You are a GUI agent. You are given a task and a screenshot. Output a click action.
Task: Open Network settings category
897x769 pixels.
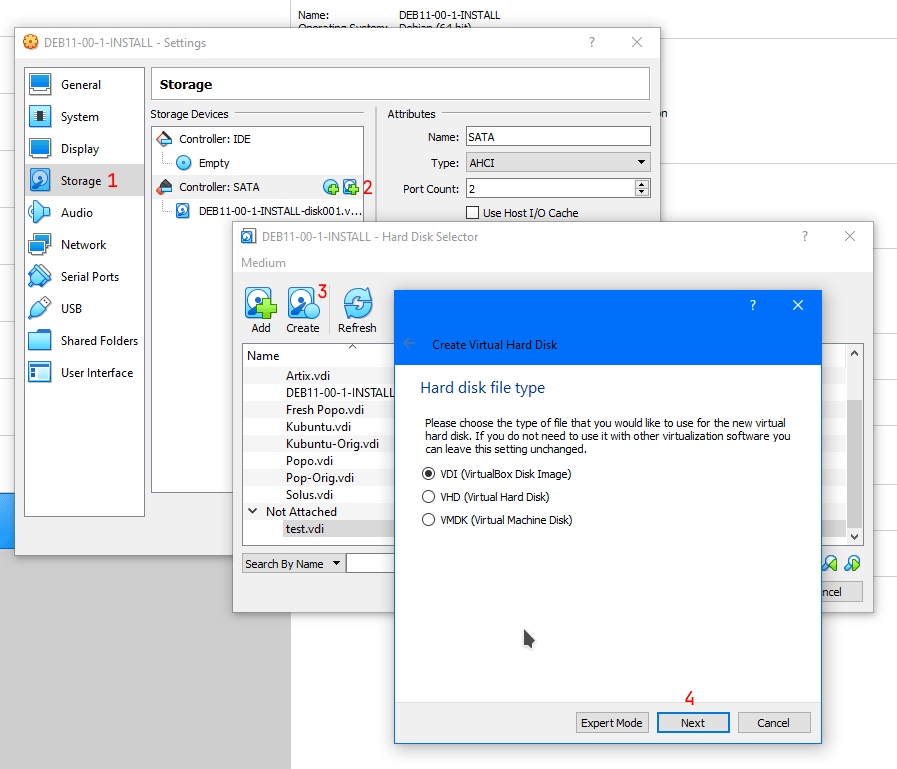click(x=84, y=245)
